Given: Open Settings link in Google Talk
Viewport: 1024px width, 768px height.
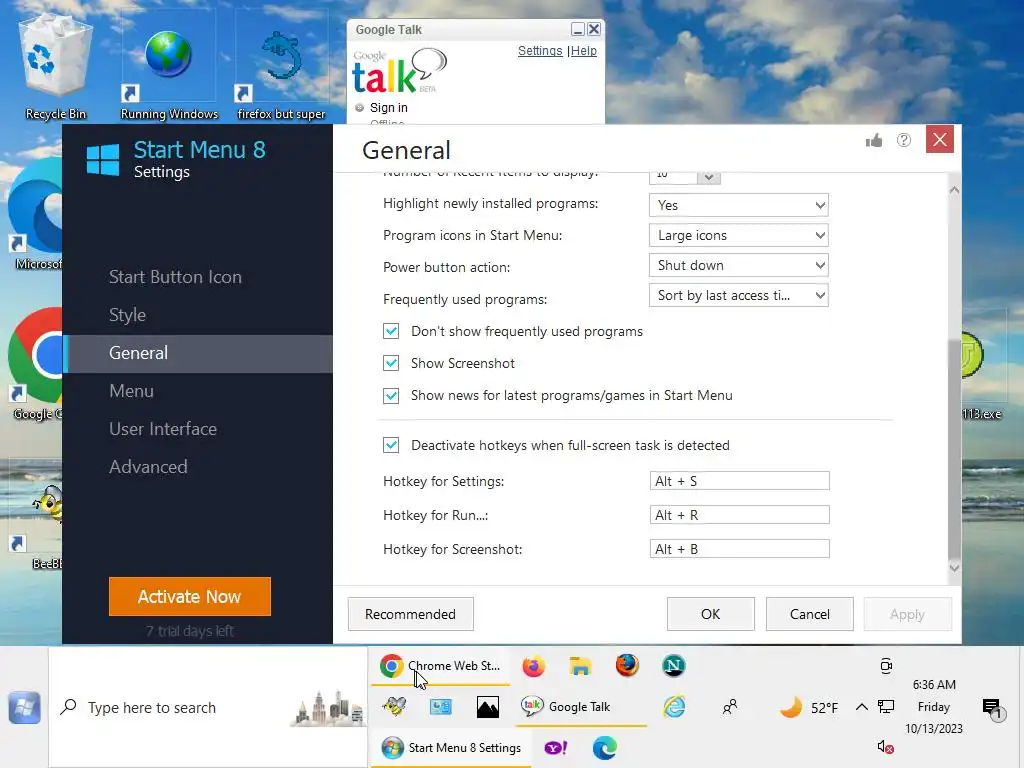Looking at the screenshot, I should (x=540, y=51).
